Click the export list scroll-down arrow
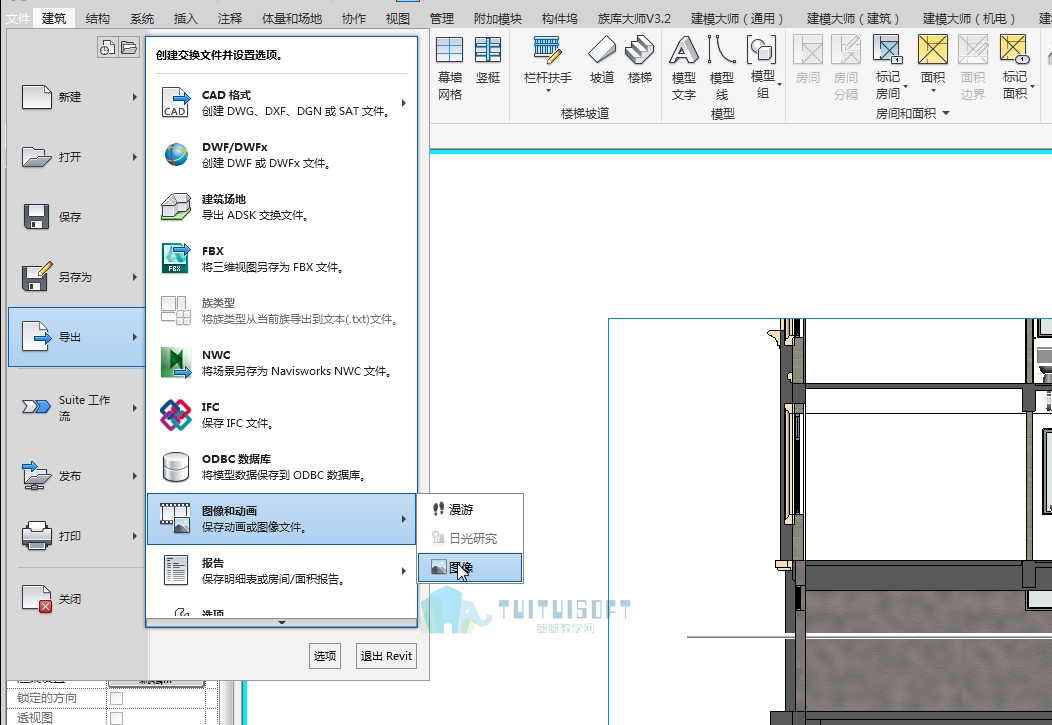This screenshot has height=725, width=1052. coord(282,622)
